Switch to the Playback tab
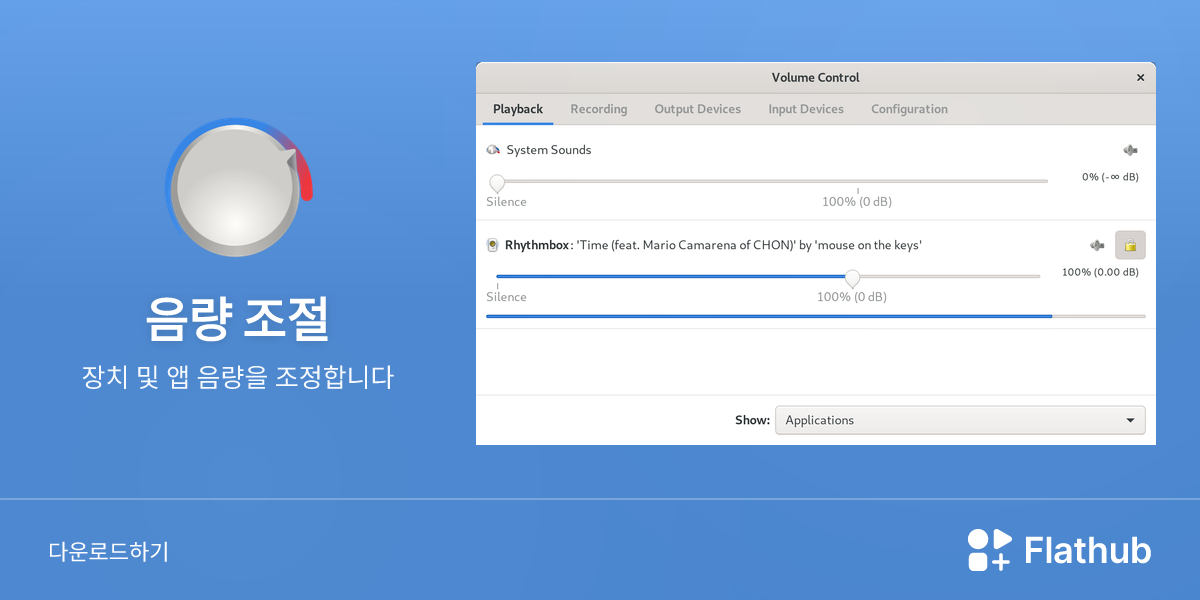Image resolution: width=1200 pixels, height=600 pixels. tap(518, 109)
